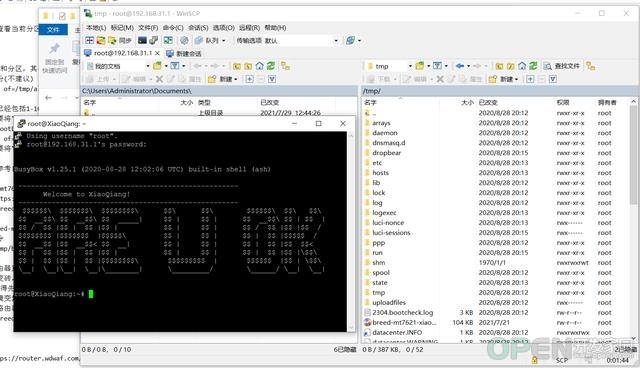Click the synchronize (同步) toolbar button
The width and height of the screenshot is (640, 368).
(120, 40)
